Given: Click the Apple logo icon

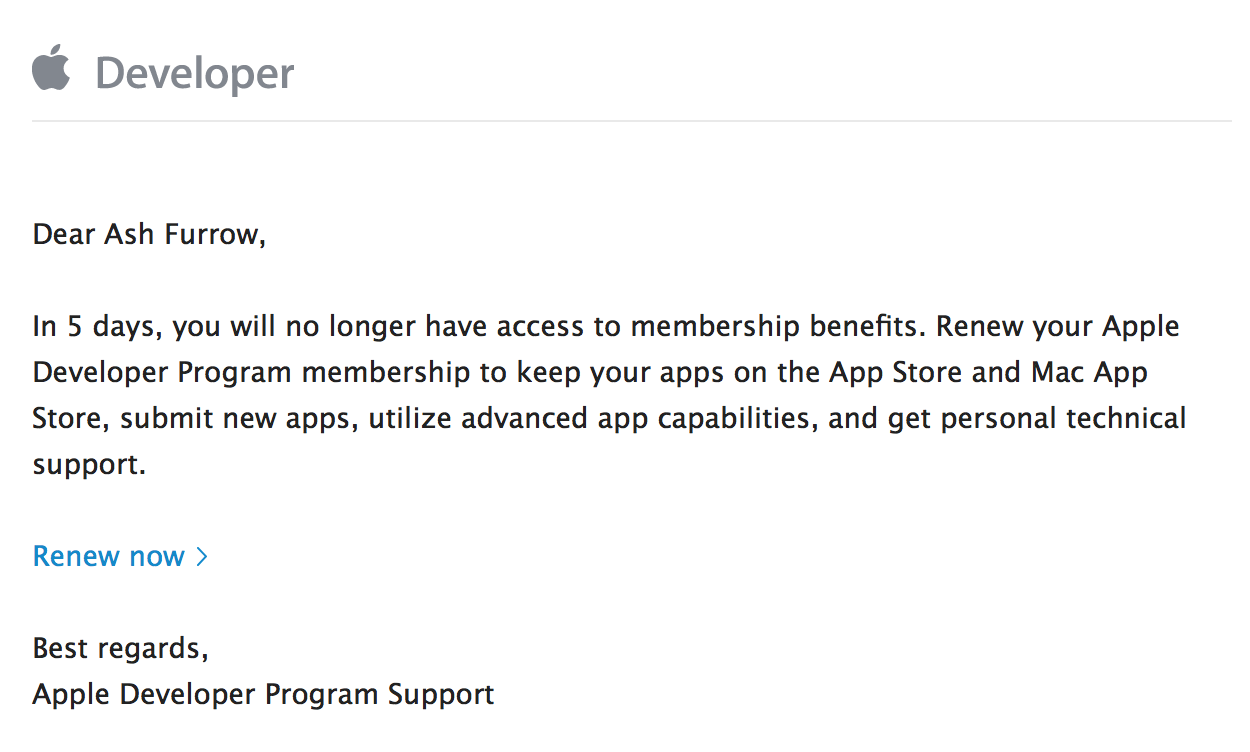Looking at the screenshot, I should coord(51,69).
